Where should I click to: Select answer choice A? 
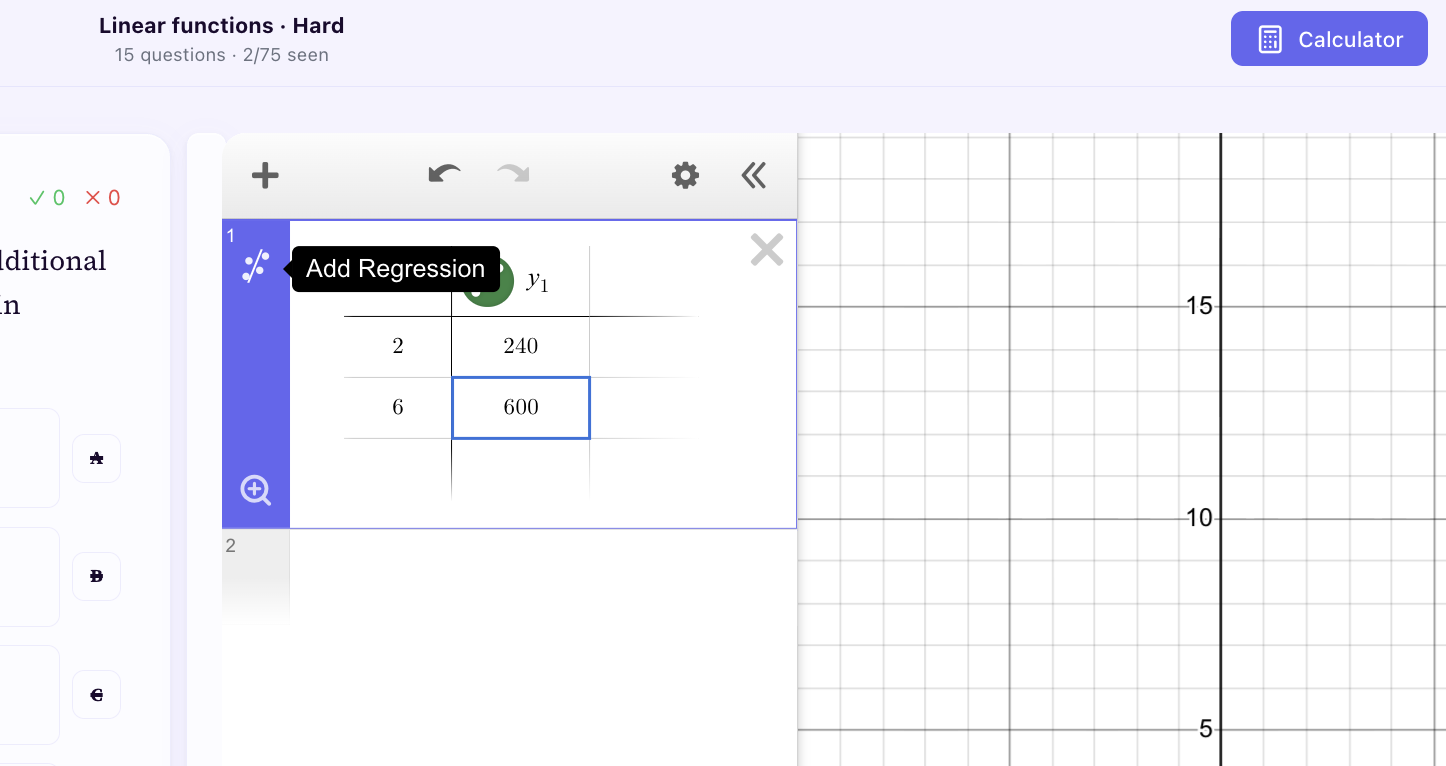96,458
